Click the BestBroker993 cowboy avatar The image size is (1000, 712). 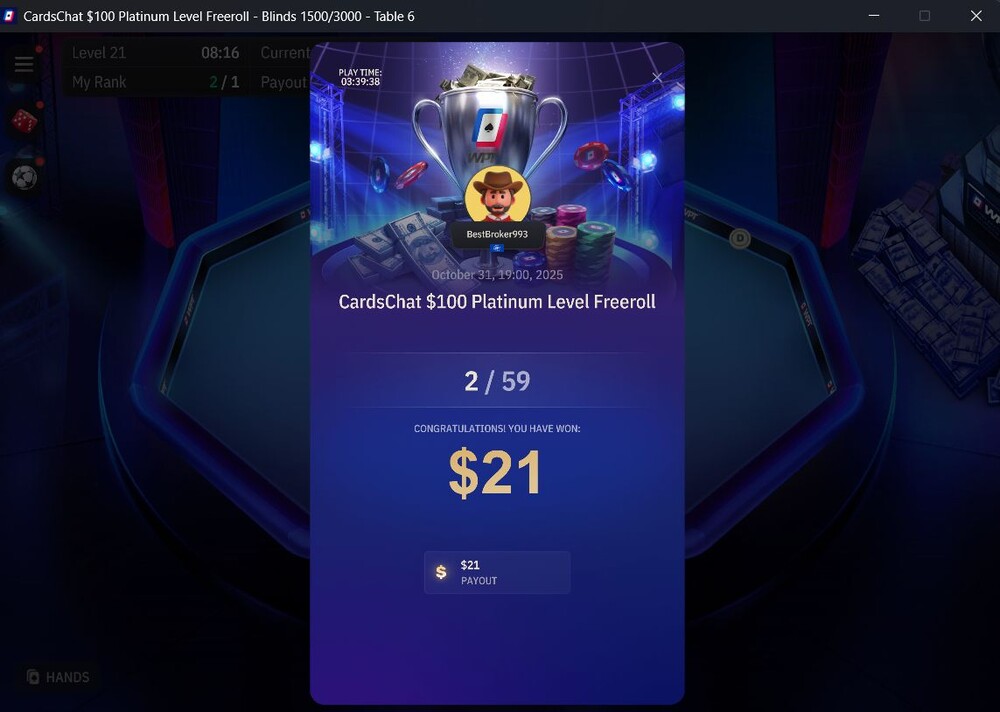coord(497,195)
